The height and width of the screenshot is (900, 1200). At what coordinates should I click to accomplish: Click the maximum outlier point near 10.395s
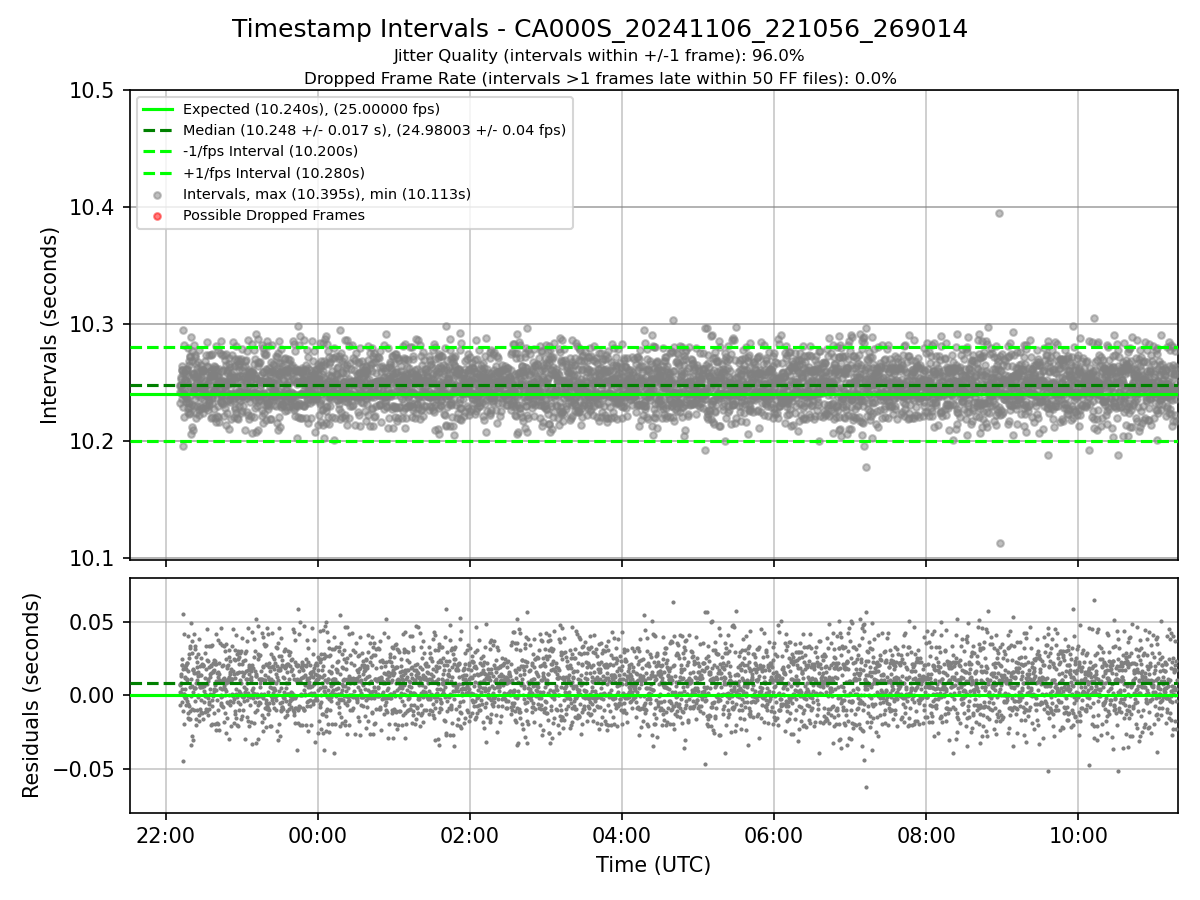(x=999, y=213)
